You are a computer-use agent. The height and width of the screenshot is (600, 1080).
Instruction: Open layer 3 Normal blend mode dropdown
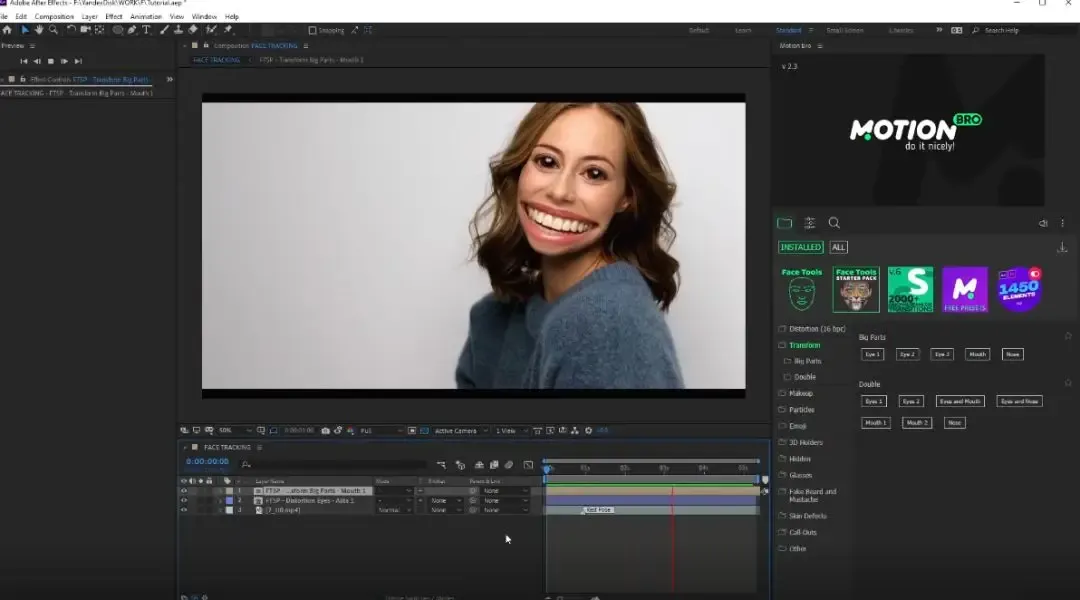coord(395,510)
